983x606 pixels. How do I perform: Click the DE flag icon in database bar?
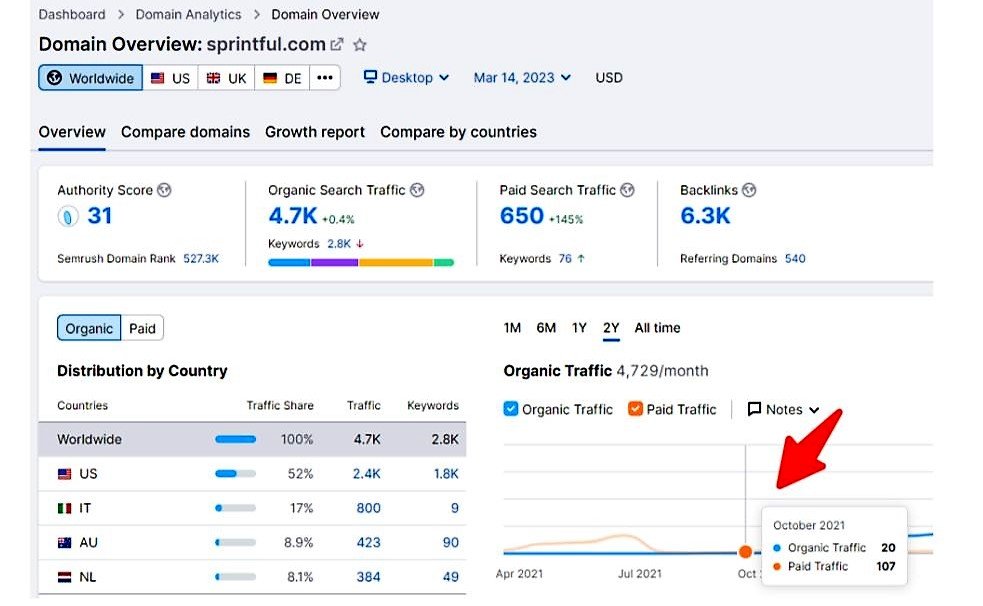pyautogui.click(x=270, y=78)
